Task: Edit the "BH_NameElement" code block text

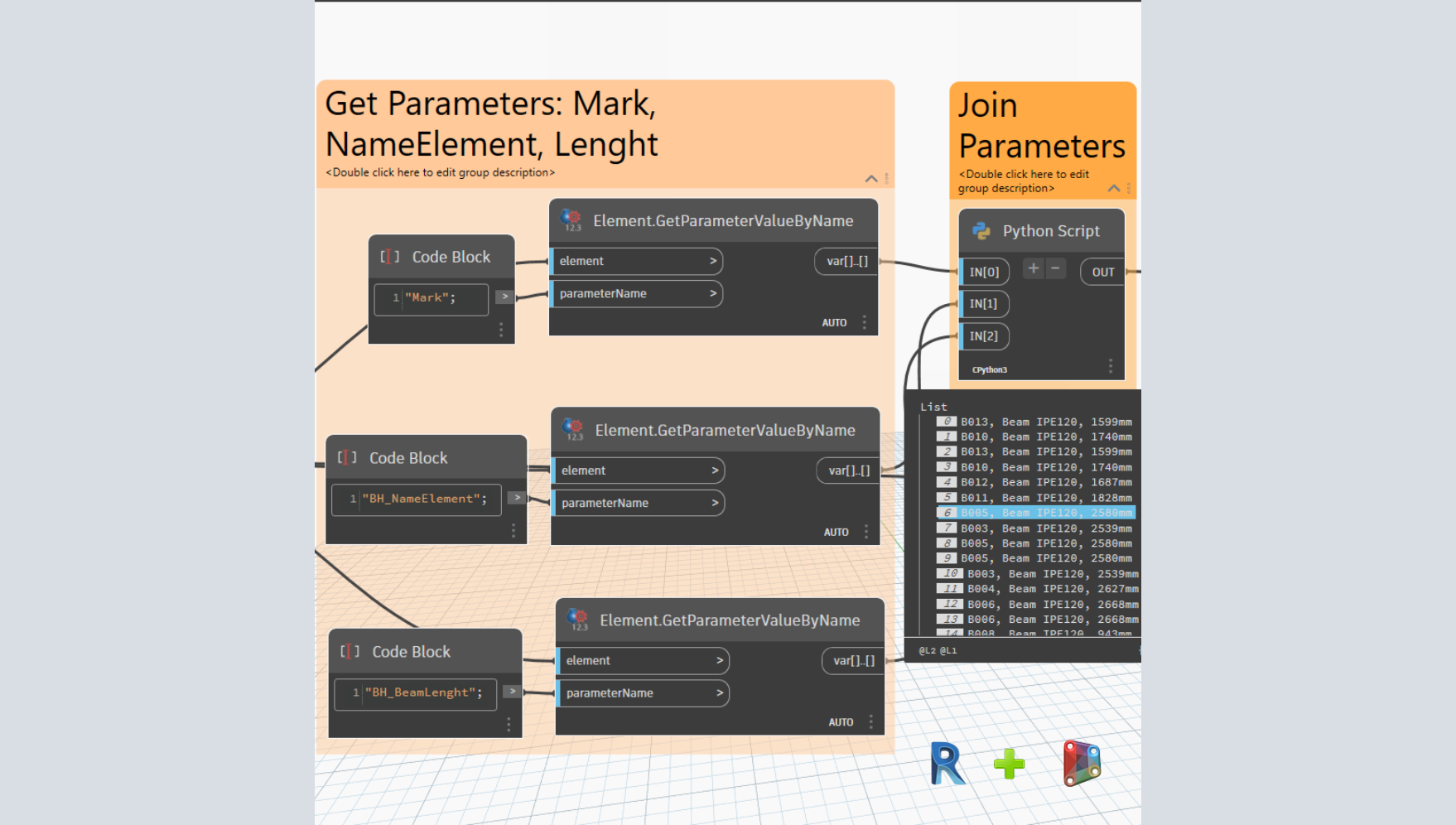Action: click(423, 499)
